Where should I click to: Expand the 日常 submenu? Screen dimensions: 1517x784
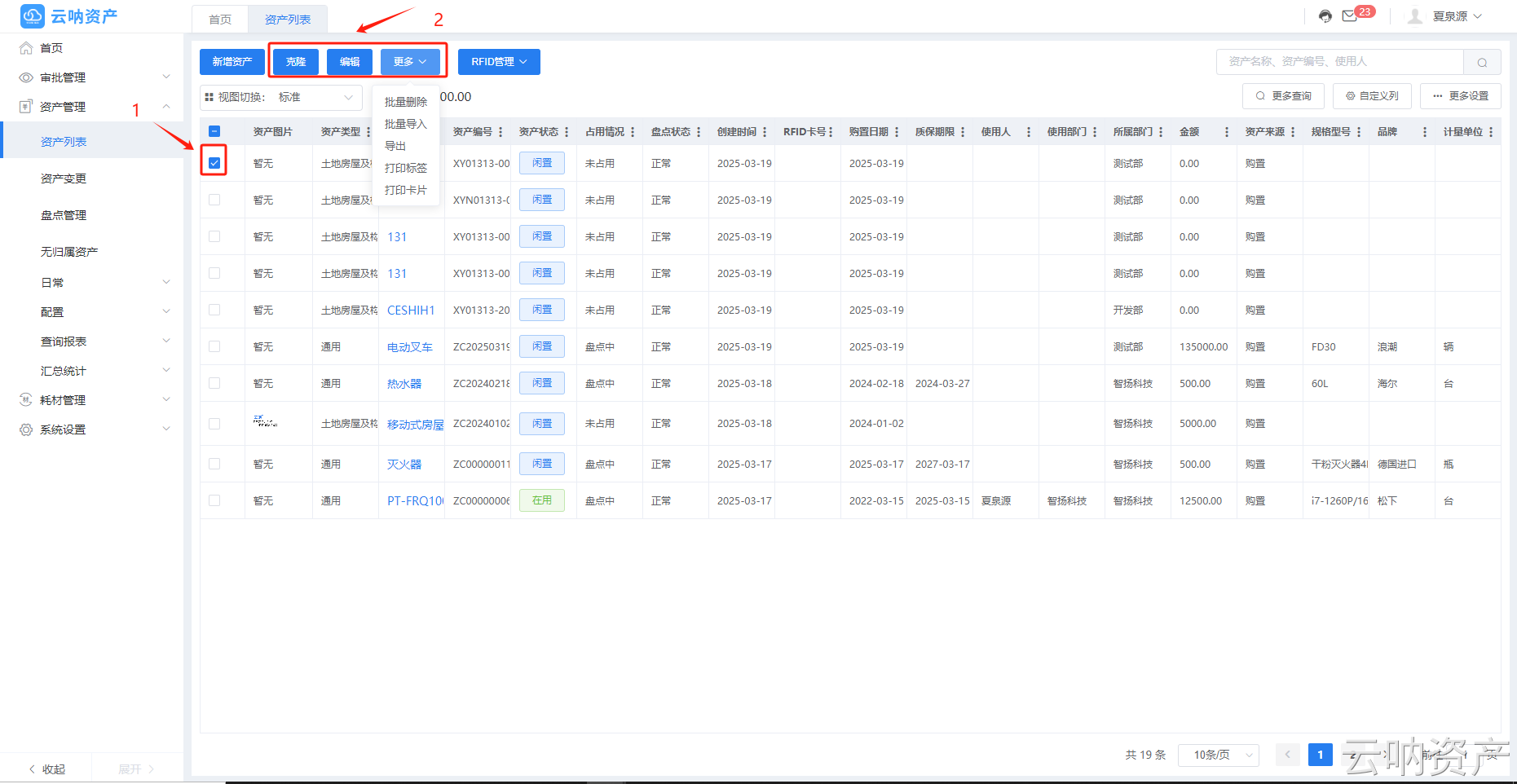[x=166, y=283]
